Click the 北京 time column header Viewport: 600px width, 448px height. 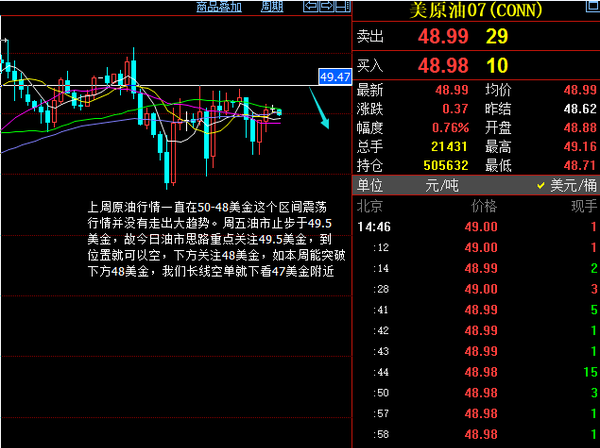pos(370,207)
